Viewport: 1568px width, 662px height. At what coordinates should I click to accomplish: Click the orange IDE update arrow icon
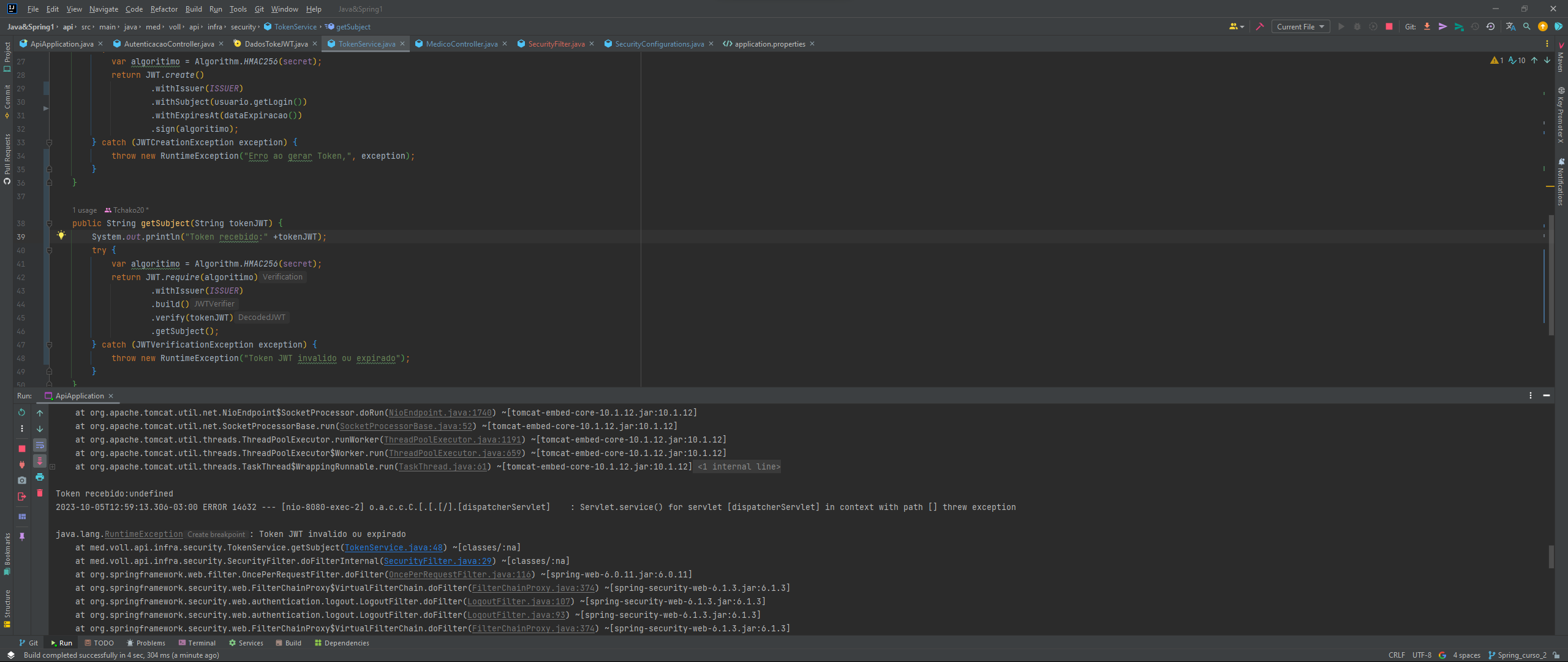pyautogui.click(x=1543, y=26)
